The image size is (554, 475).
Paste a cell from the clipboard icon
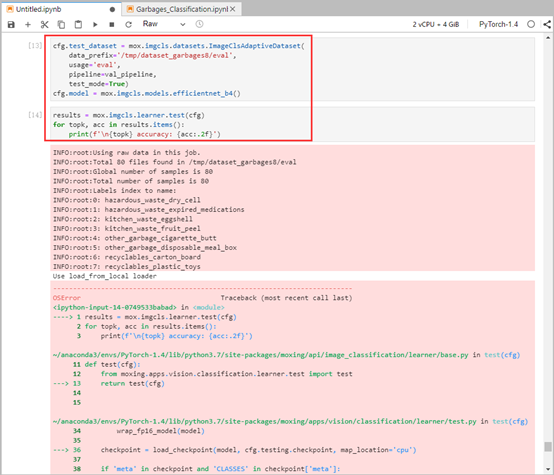[x=78, y=24]
